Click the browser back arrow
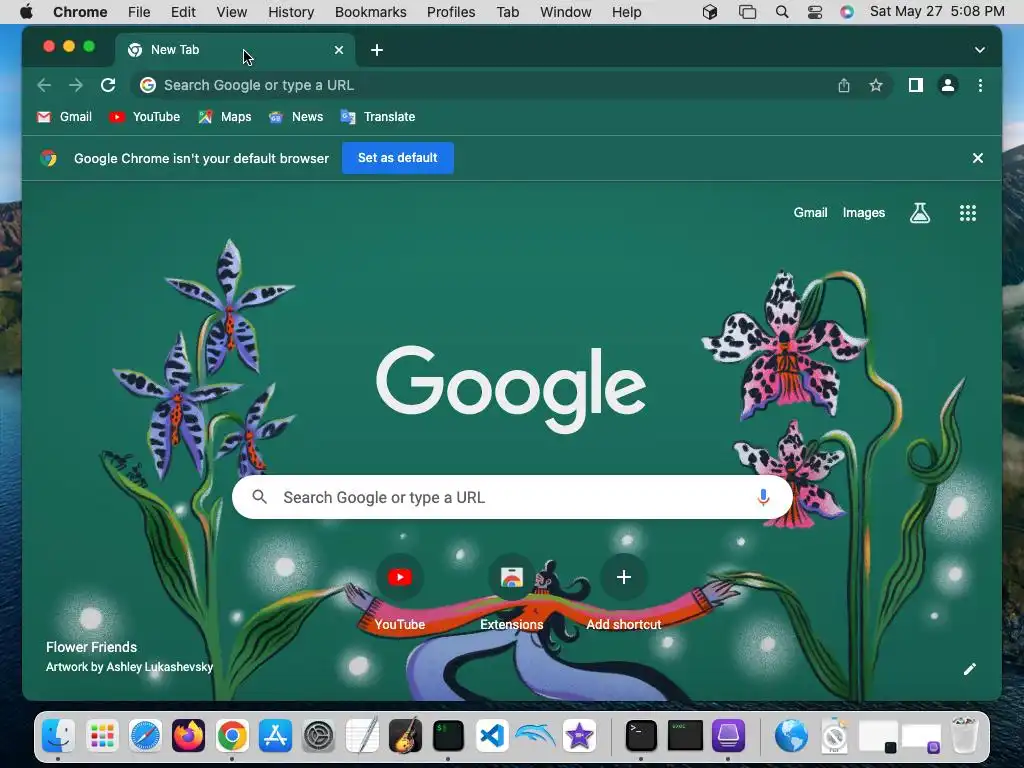Image resolution: width=1024 pixels, height=768 pixels. (44, 86)
